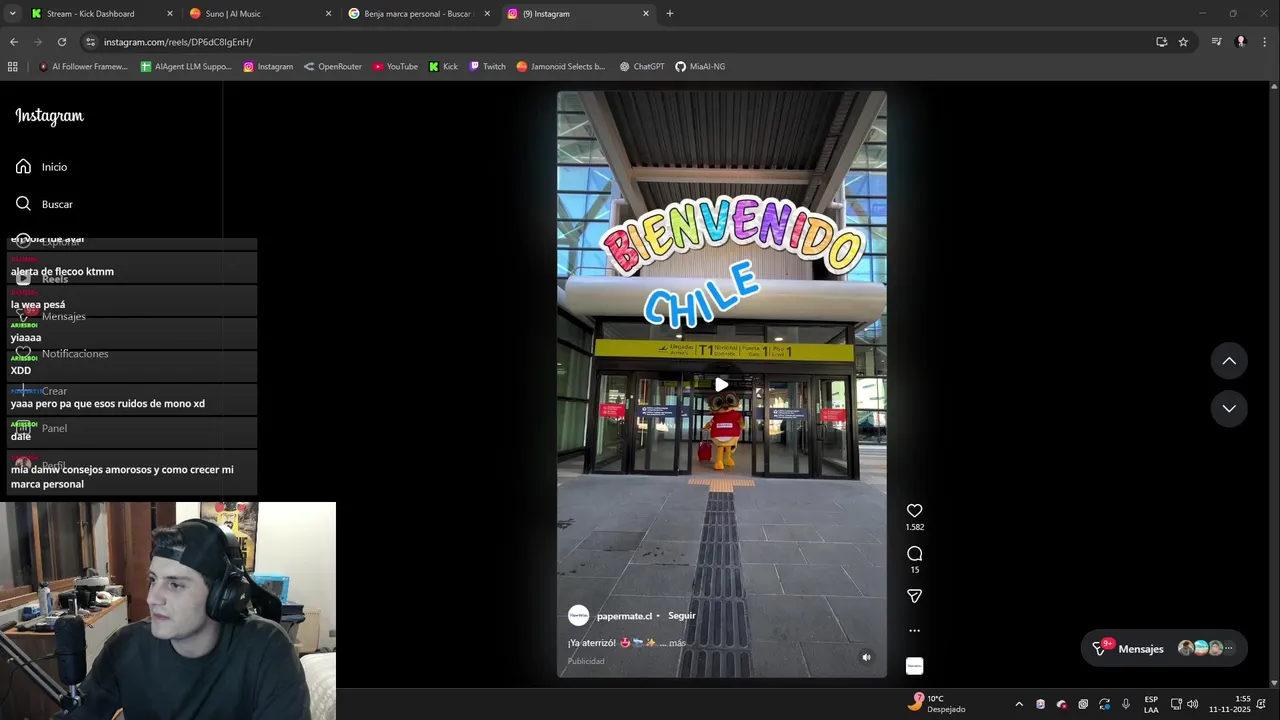Click taskbar microphone icon
The width and height of the screenshot is (1280, 720).
(1126, 704)
